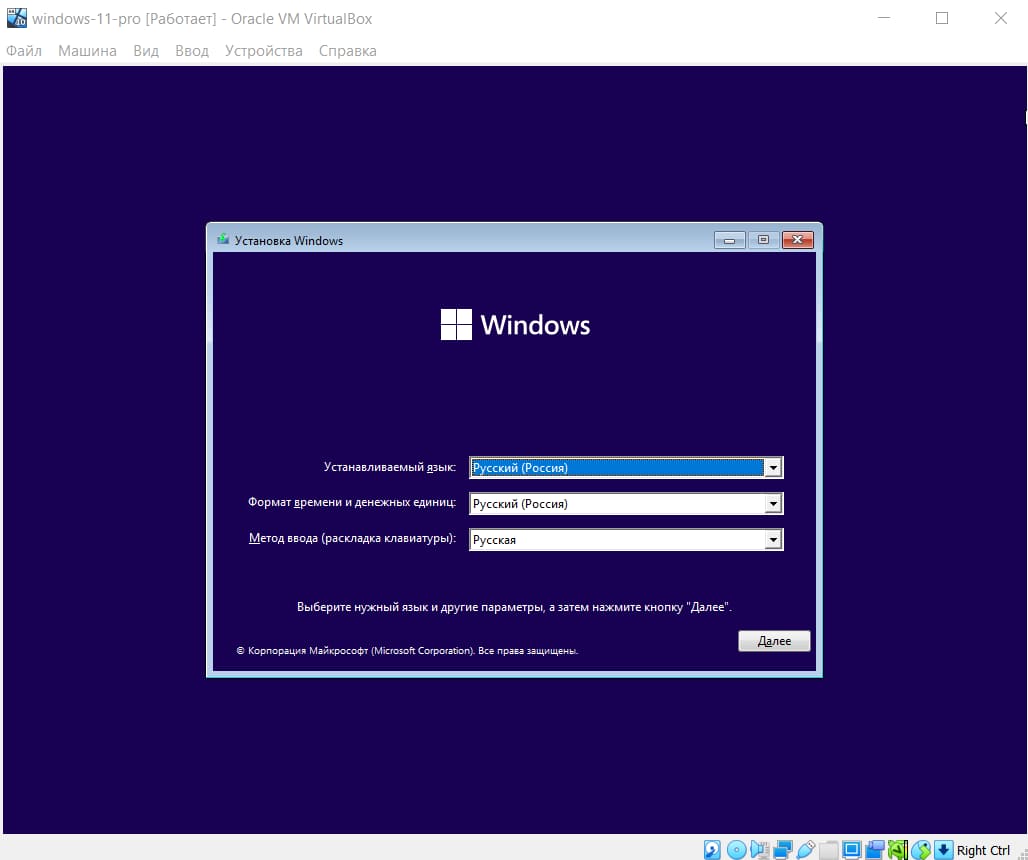This screenshot has width=1028, height=860.
Task: Open the Файл menu
Action: point(24,50)
